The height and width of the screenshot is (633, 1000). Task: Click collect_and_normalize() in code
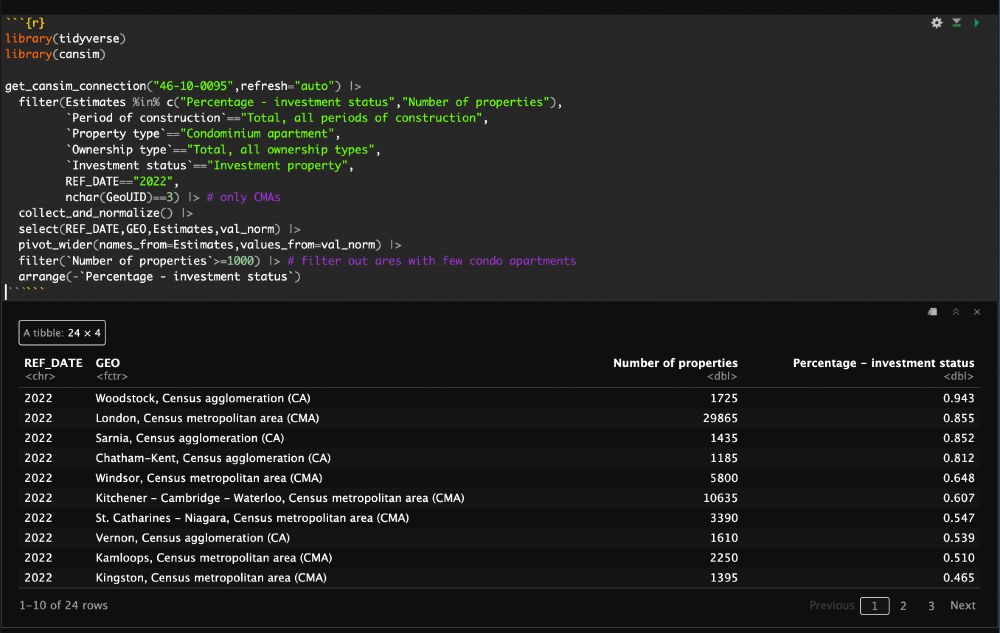[x=96, y=214]
